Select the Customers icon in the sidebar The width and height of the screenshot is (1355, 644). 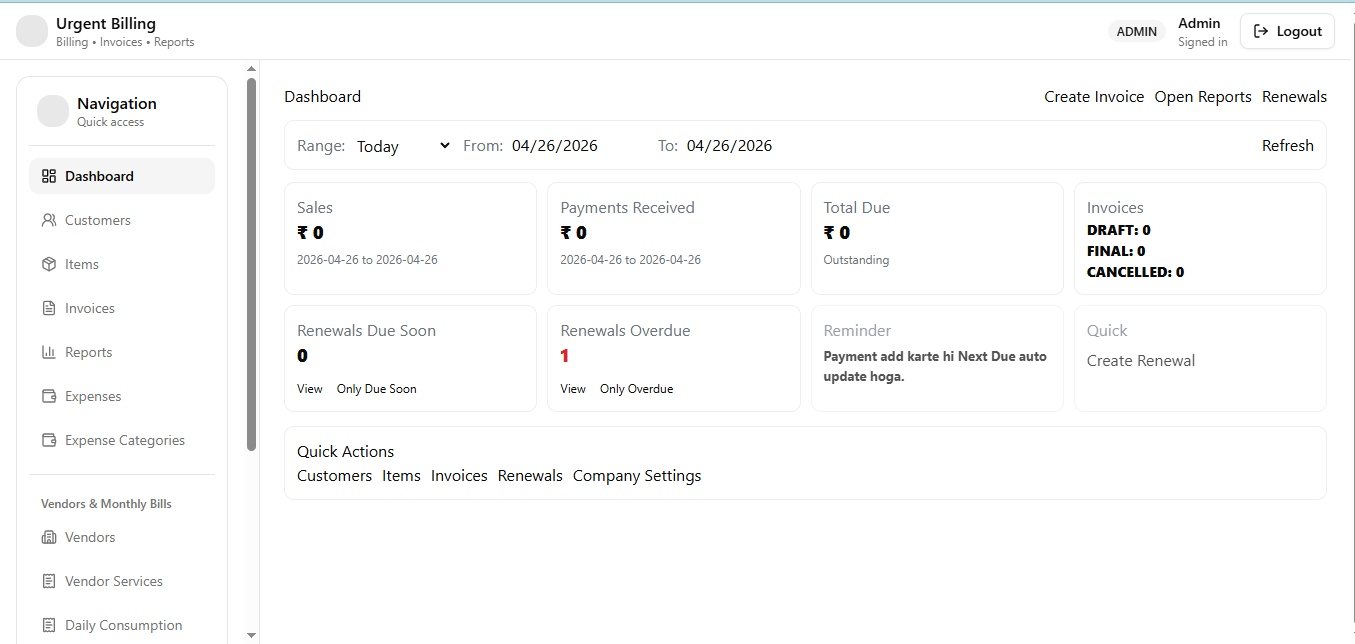point(48,220)
